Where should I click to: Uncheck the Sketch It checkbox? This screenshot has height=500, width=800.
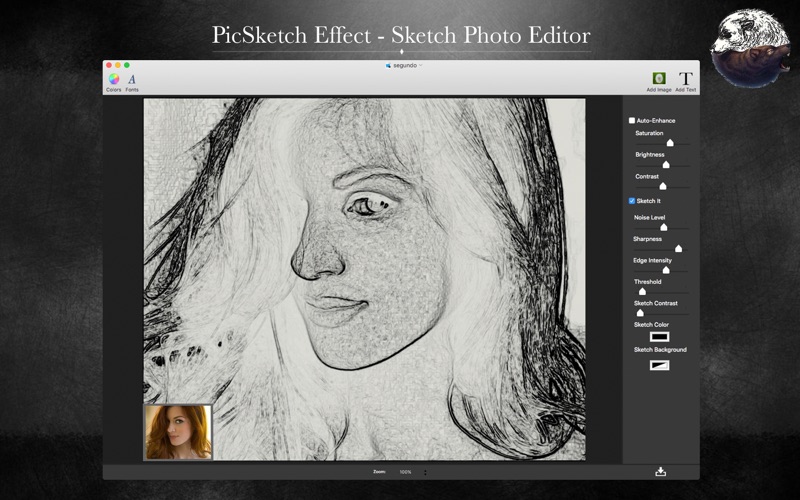[x=632, y=201]
